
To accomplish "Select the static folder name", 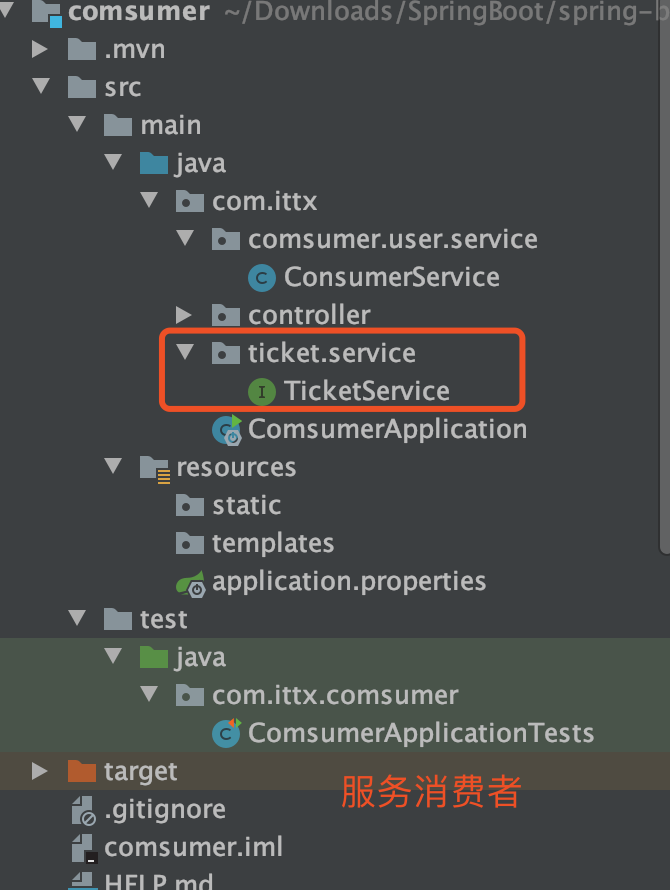I will point(246,506).
